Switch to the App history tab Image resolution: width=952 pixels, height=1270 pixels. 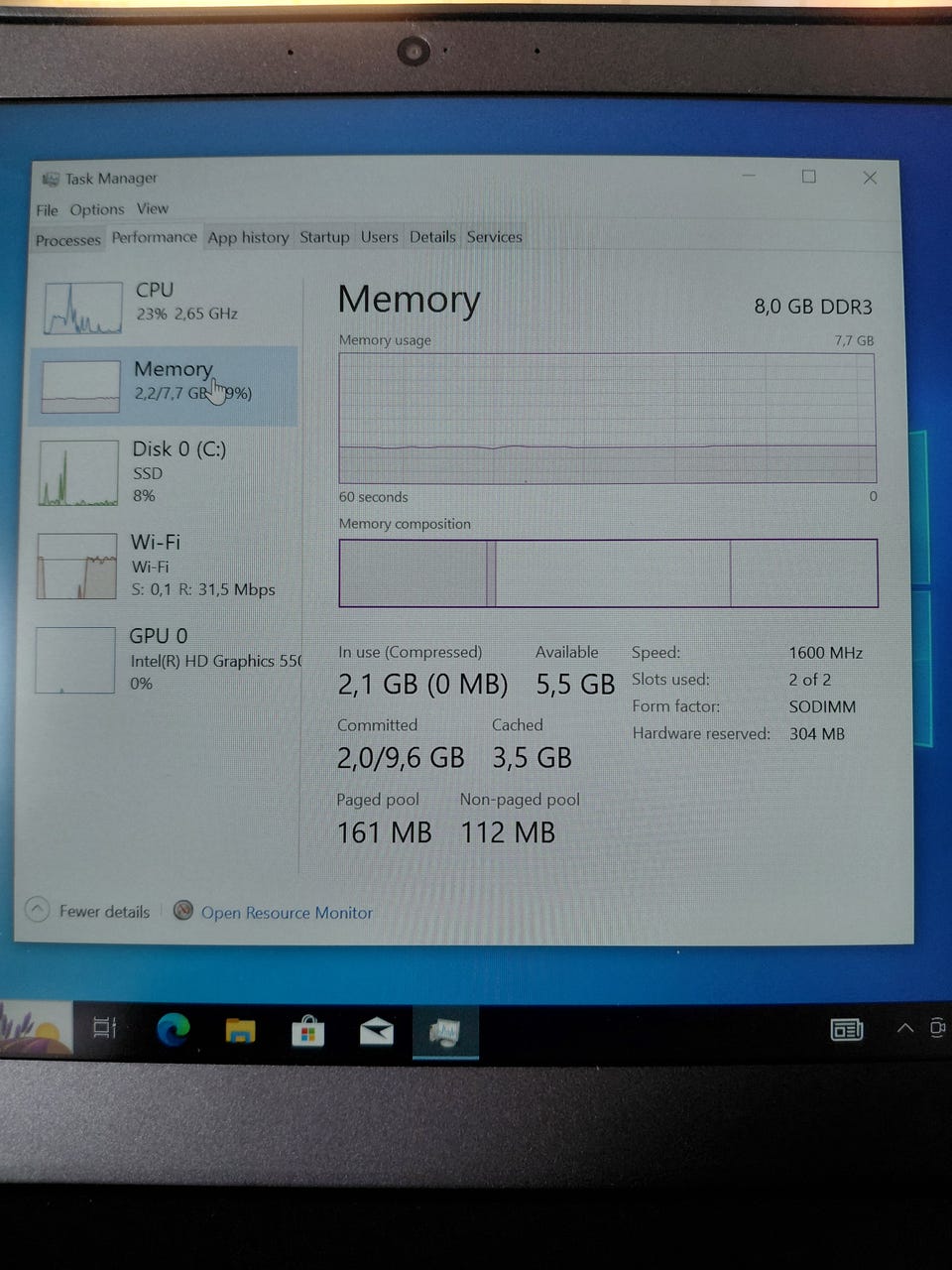tap(248, 237)
